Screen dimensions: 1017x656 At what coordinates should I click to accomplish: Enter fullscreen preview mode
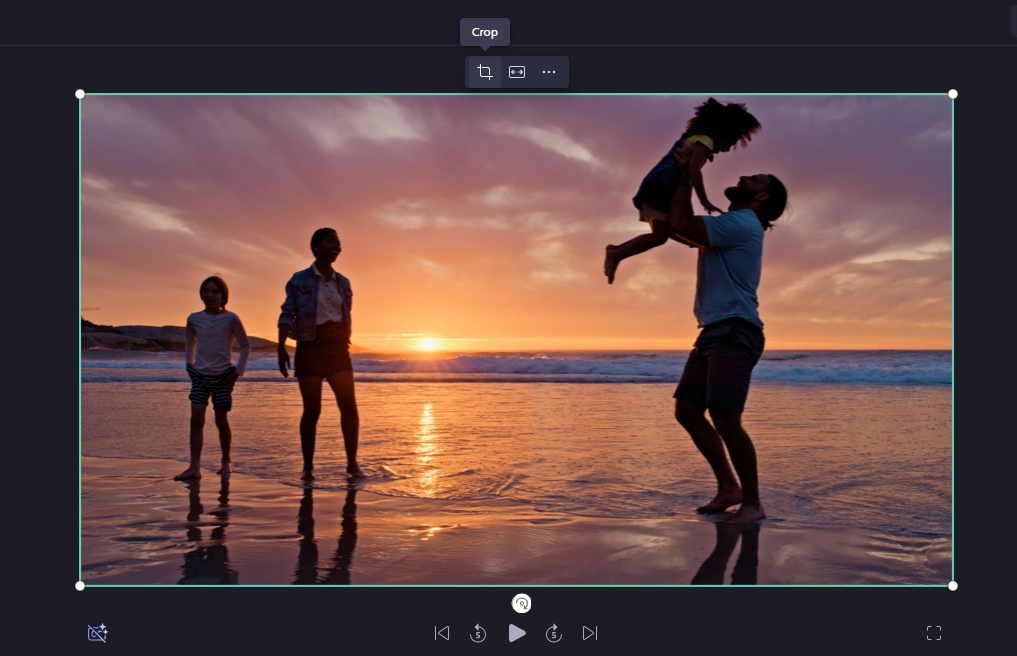pyautogui.click(x=933, y=632)
